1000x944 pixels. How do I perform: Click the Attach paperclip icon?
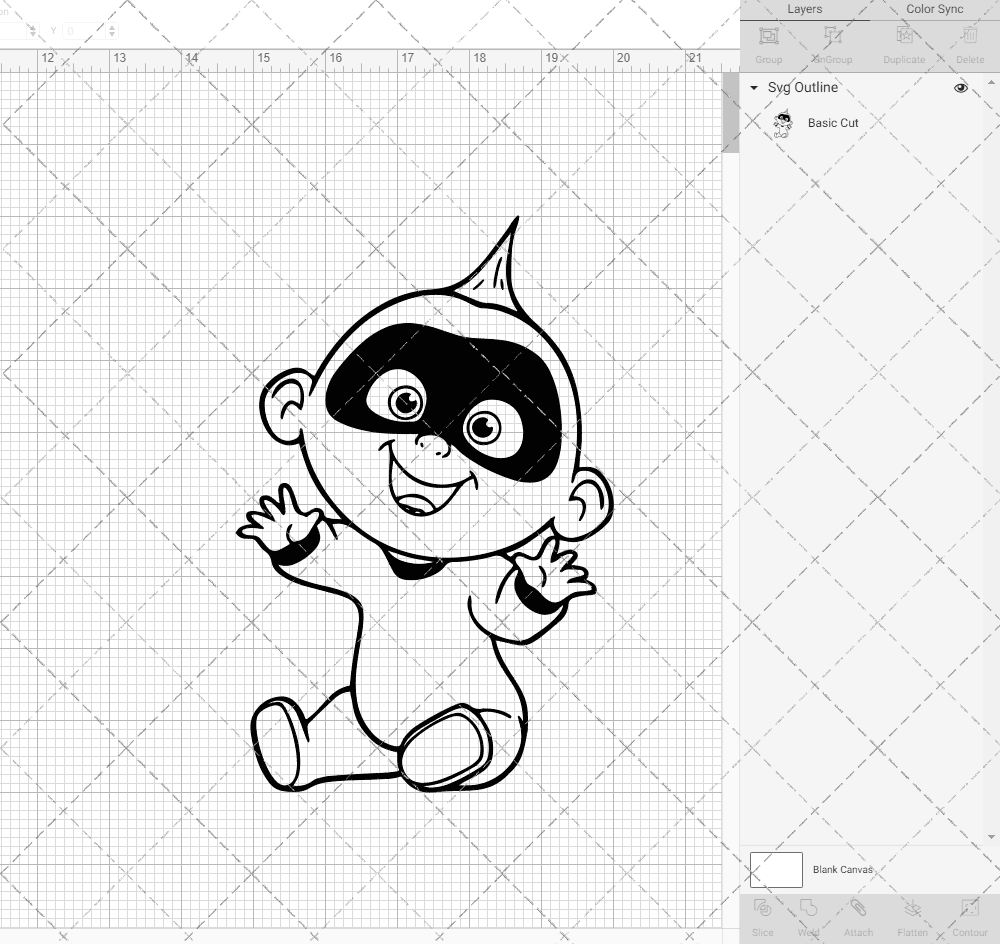858,908
